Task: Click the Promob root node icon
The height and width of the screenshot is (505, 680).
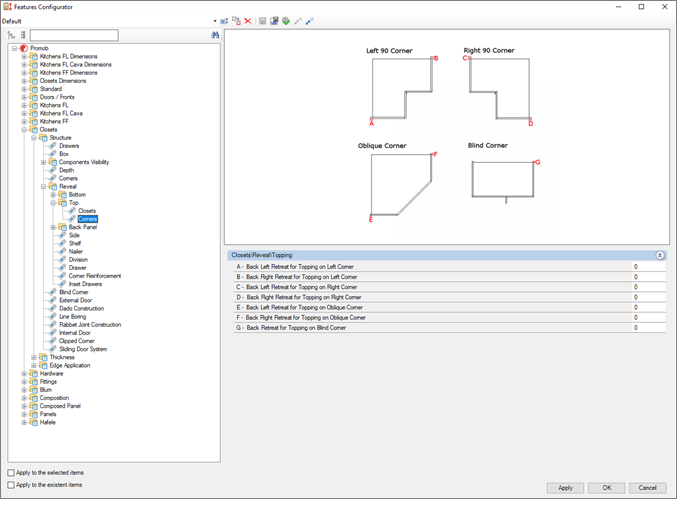Action: pos(24,49)
